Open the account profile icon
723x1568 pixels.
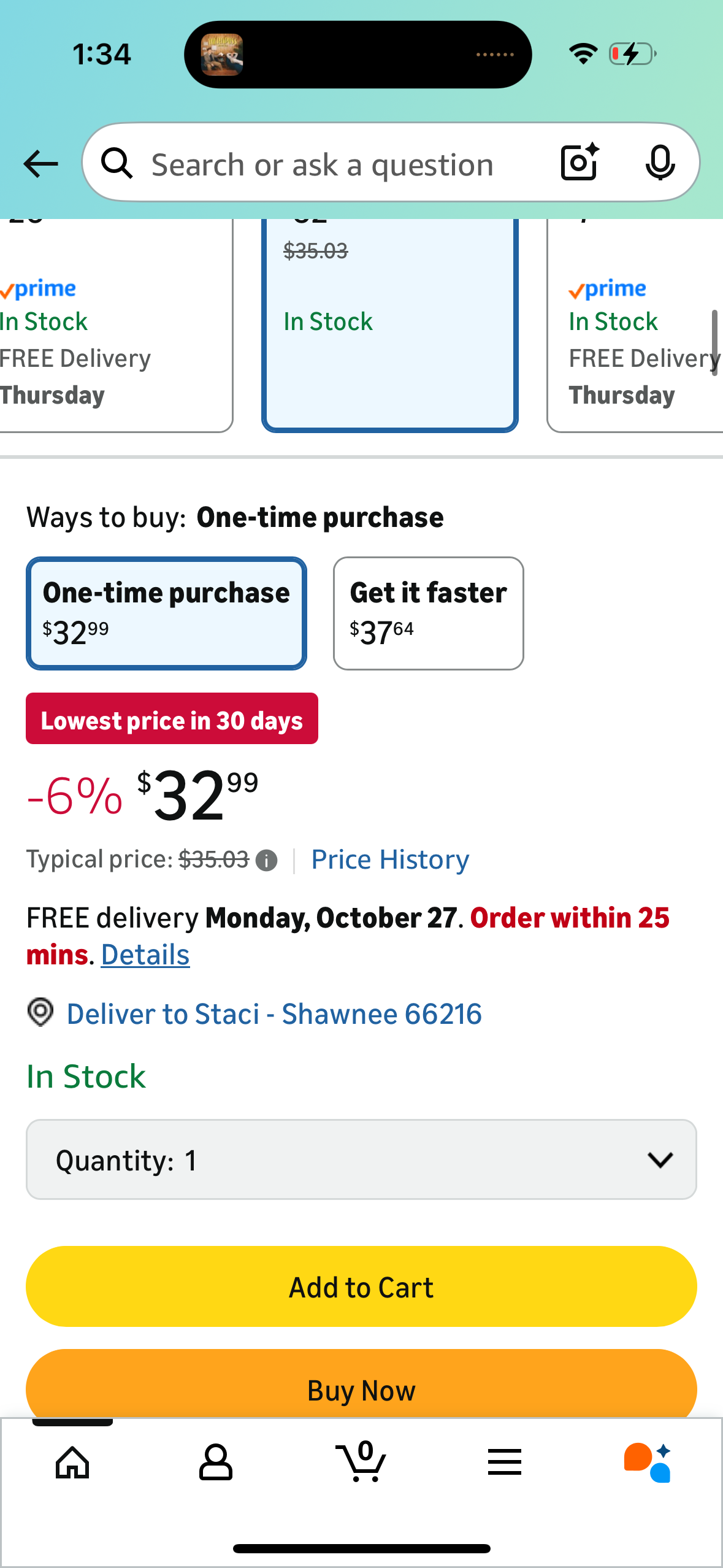click(x=216, y=1462)
